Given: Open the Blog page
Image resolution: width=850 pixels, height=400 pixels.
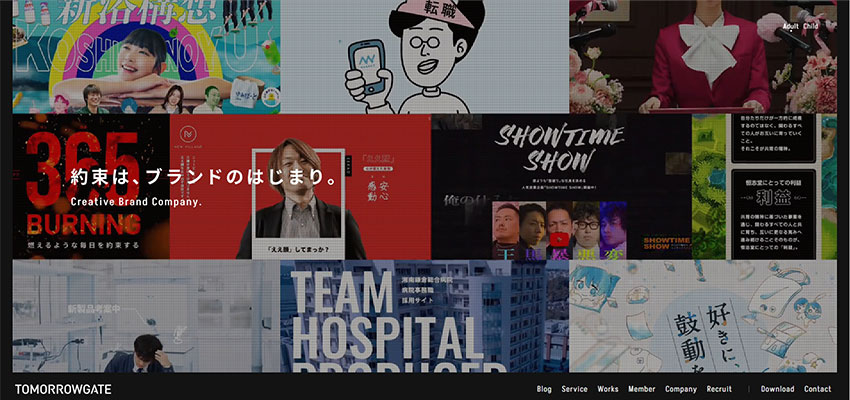Looking at the screenshot, I should [x=544, y=389].
